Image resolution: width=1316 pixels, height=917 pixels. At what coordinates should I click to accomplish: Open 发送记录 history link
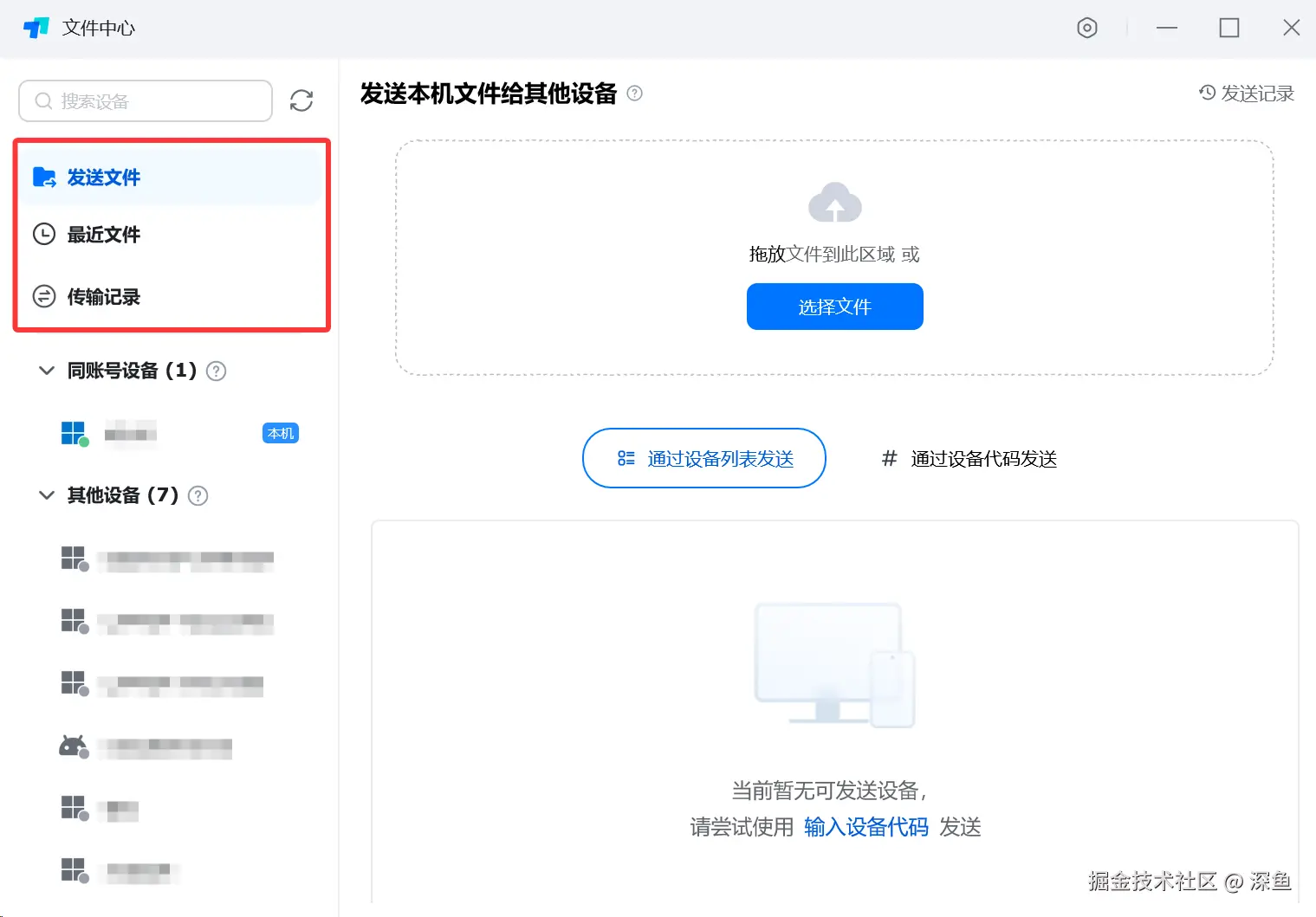[x=1247, y=93]
